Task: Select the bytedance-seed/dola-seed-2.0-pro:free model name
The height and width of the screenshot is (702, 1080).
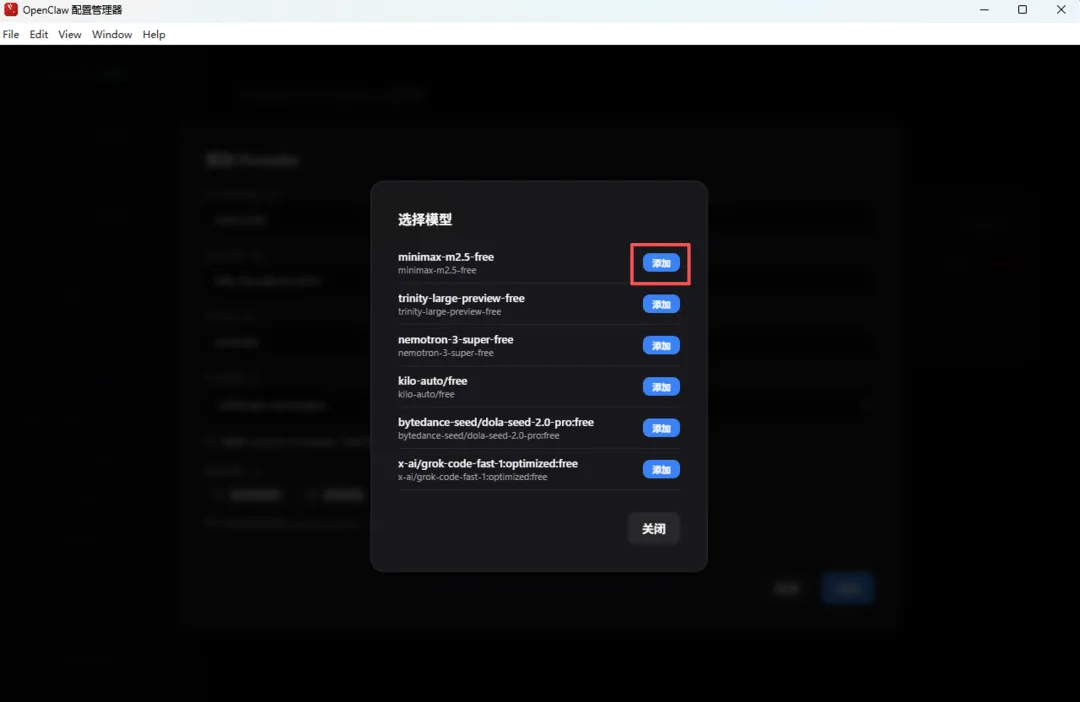Action: tap(496, 422)
